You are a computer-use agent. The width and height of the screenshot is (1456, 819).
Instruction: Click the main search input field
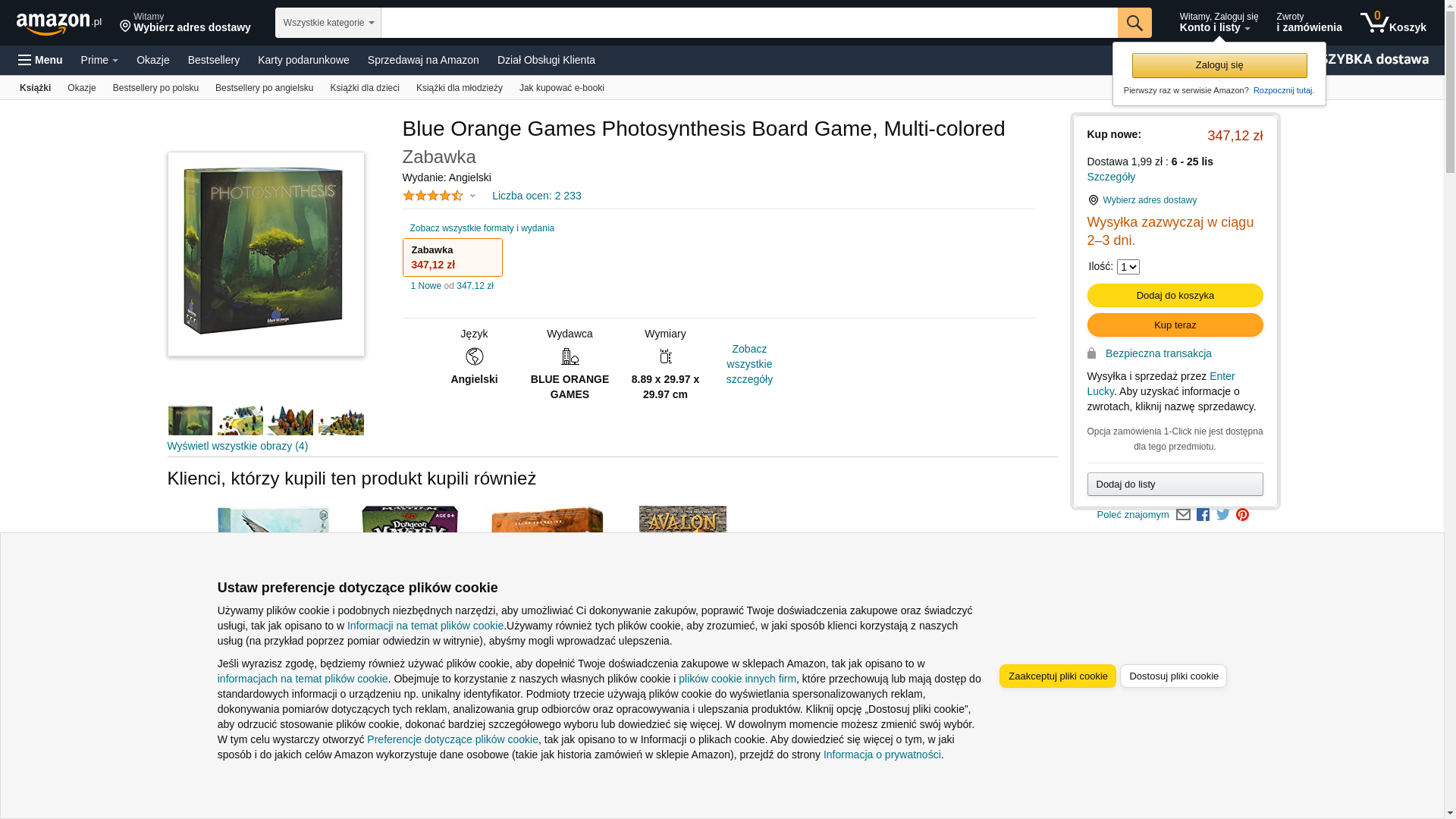749,23
